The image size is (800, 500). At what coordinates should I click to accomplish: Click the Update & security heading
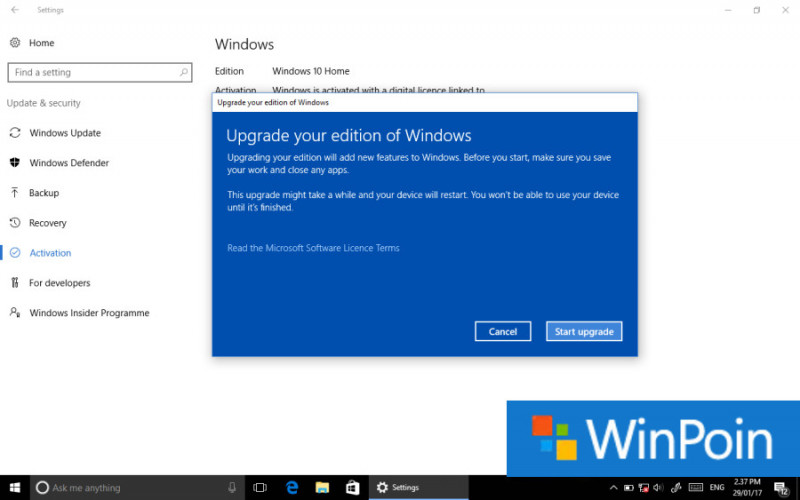(43, 103)
